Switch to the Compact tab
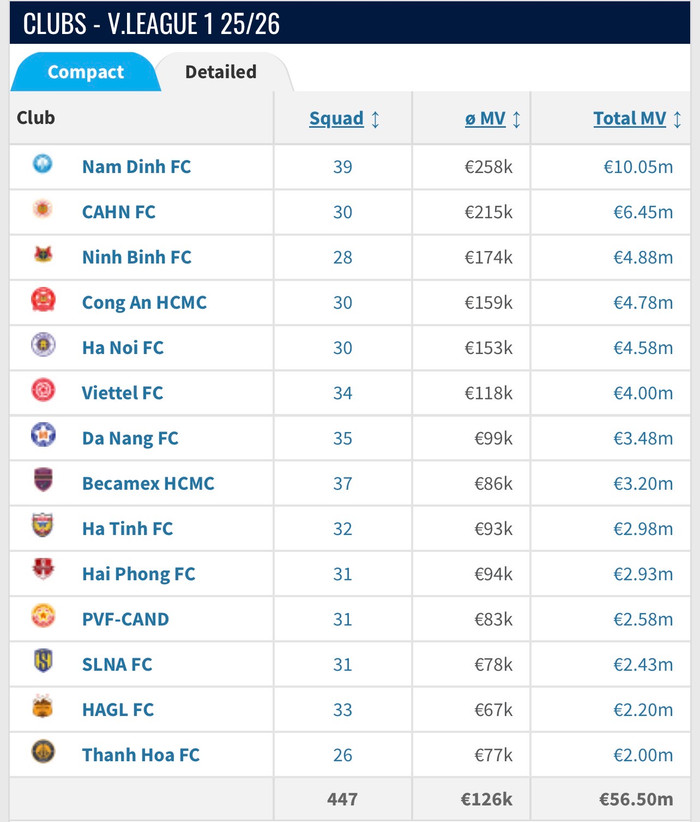 [86, 72]
